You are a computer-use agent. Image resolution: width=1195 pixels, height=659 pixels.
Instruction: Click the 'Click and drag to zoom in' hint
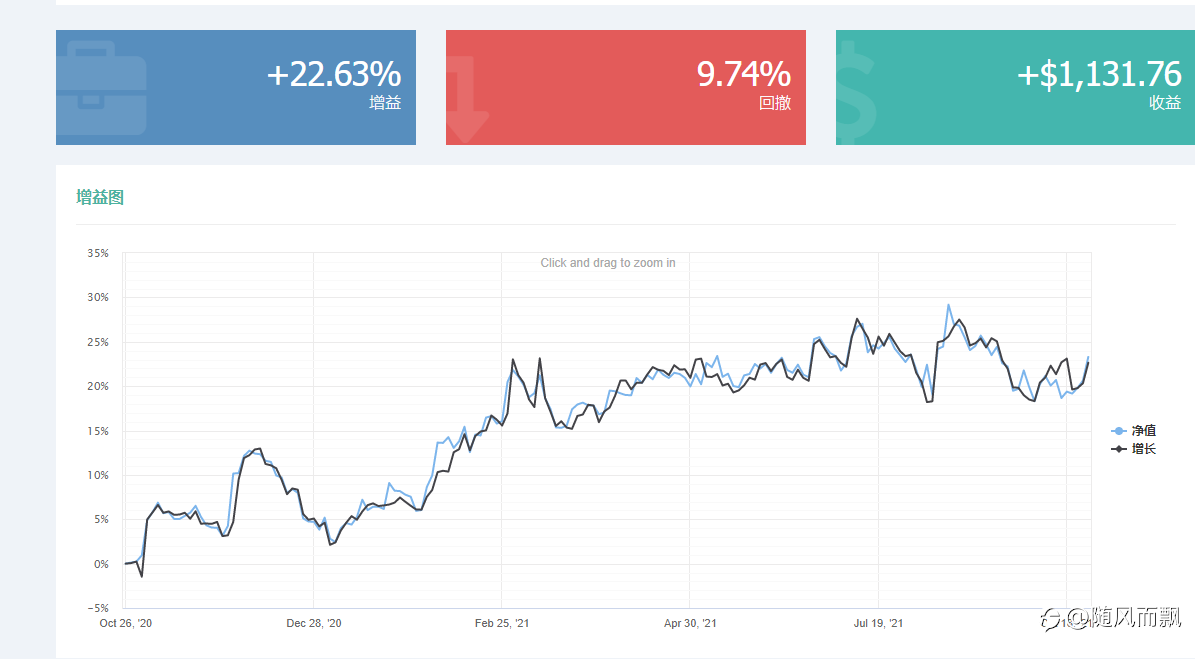[x=607, y=263]
